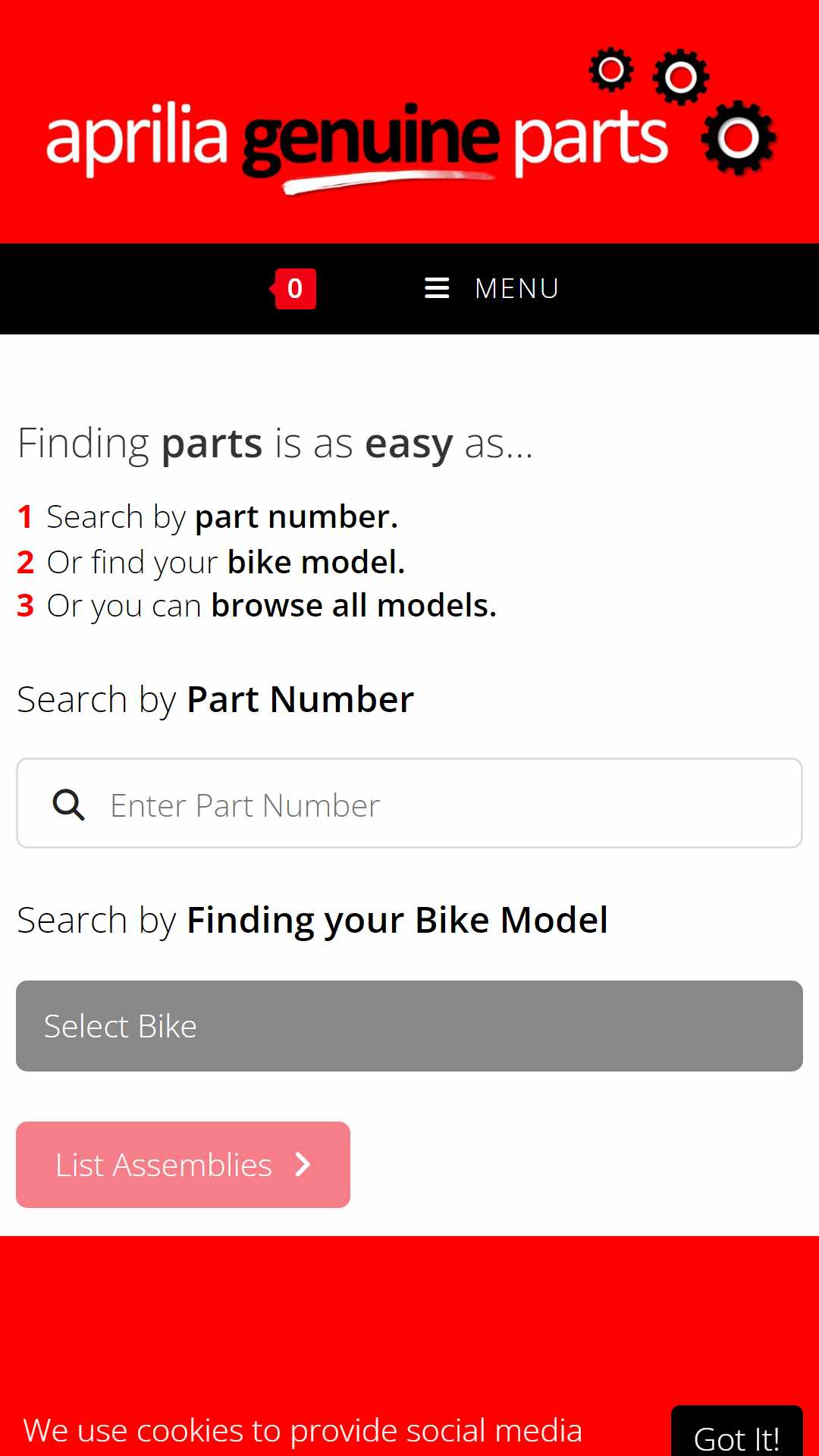This screenshot has height=1456, width=819.
Task: Open the MENU navigation
Action: coord(491,288)
